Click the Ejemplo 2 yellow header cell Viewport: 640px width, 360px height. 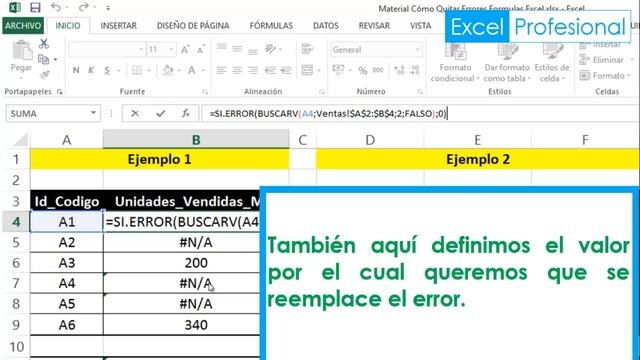[478, 159]
